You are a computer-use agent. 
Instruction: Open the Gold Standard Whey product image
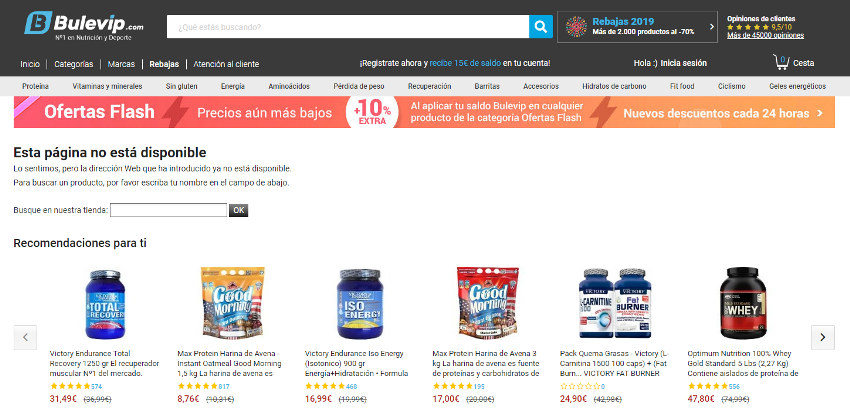coord(743,303)
